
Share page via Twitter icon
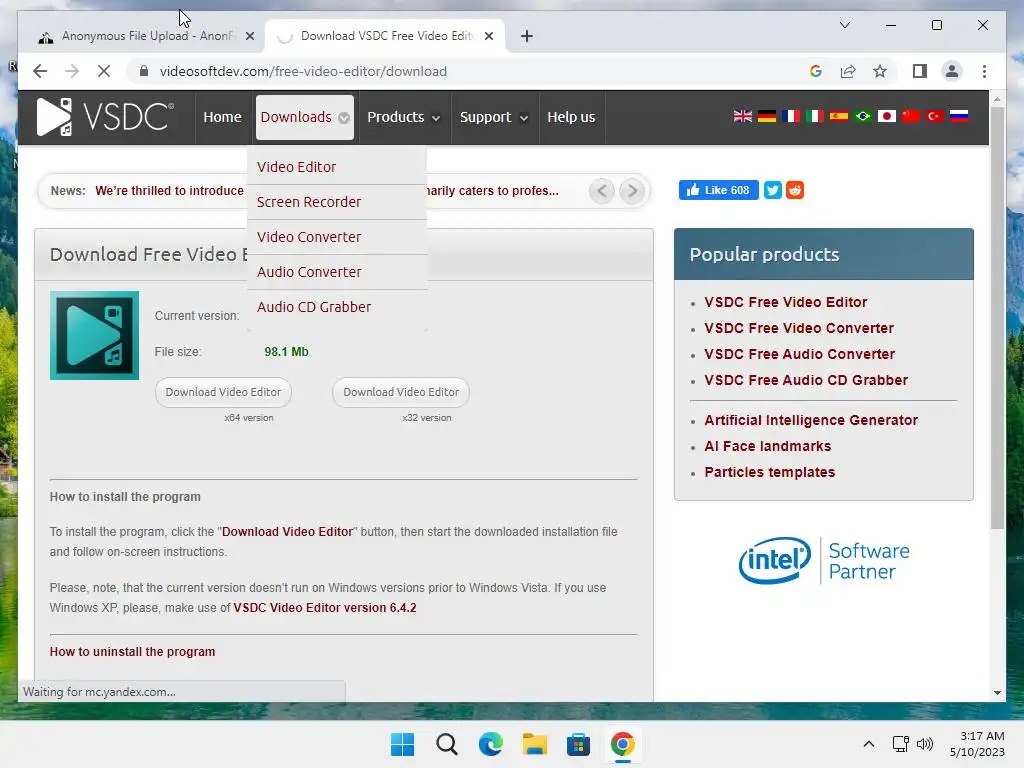coord(773,190)
